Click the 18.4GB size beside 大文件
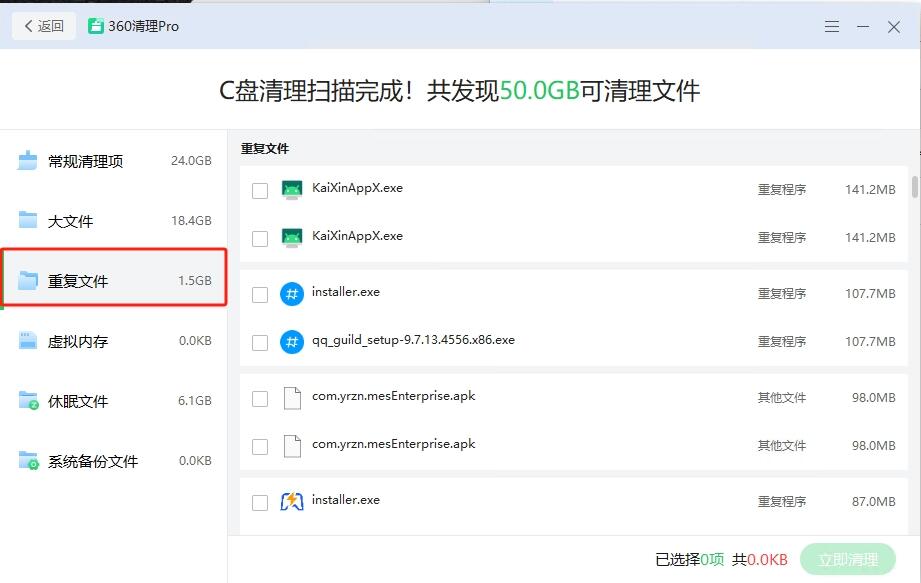Image resolution: width=921 pixels, height=583 pixels. tap(191, 220)
